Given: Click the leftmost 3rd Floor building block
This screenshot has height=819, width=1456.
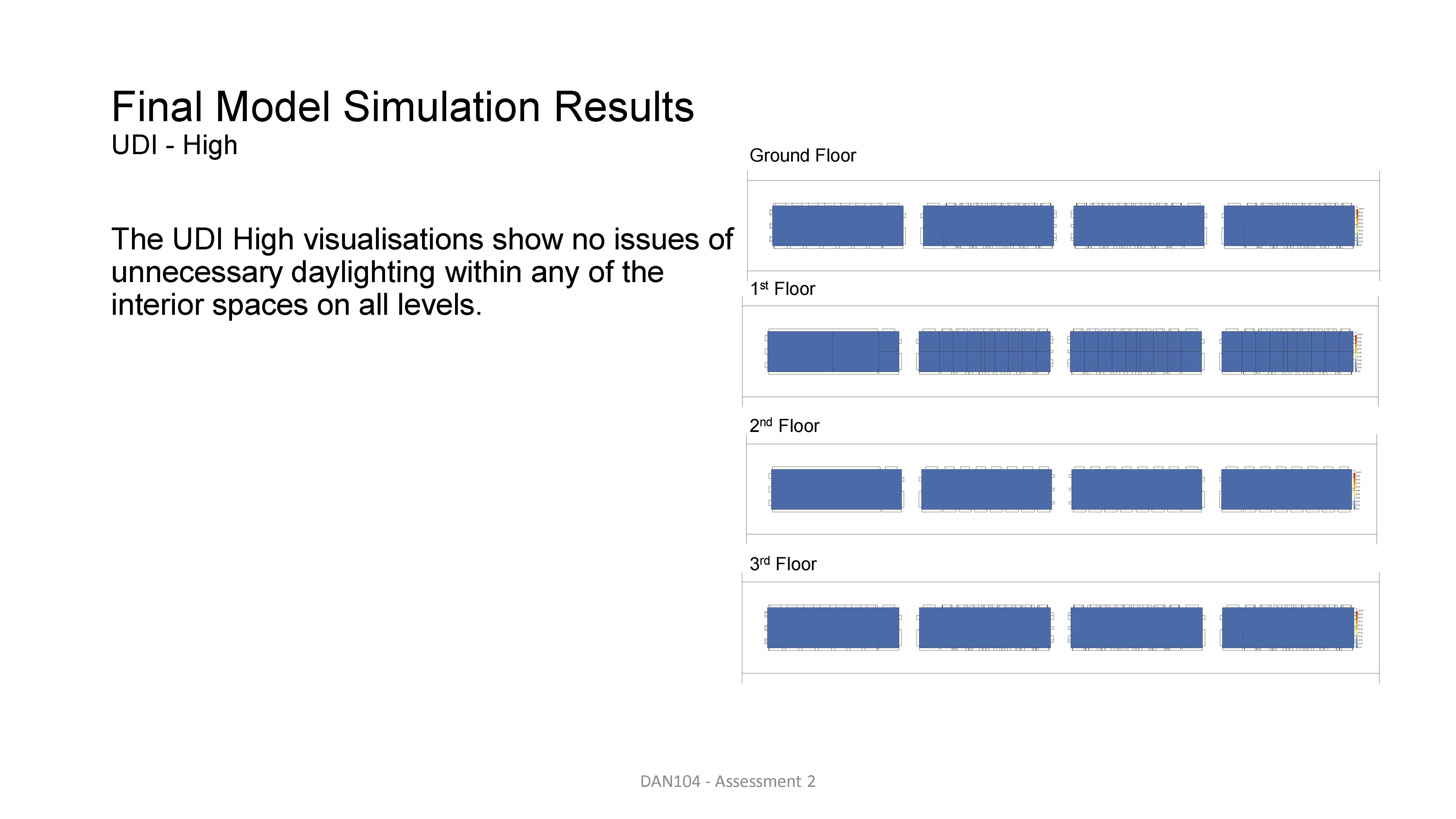Looking at the screenshot, I should 833,627.
